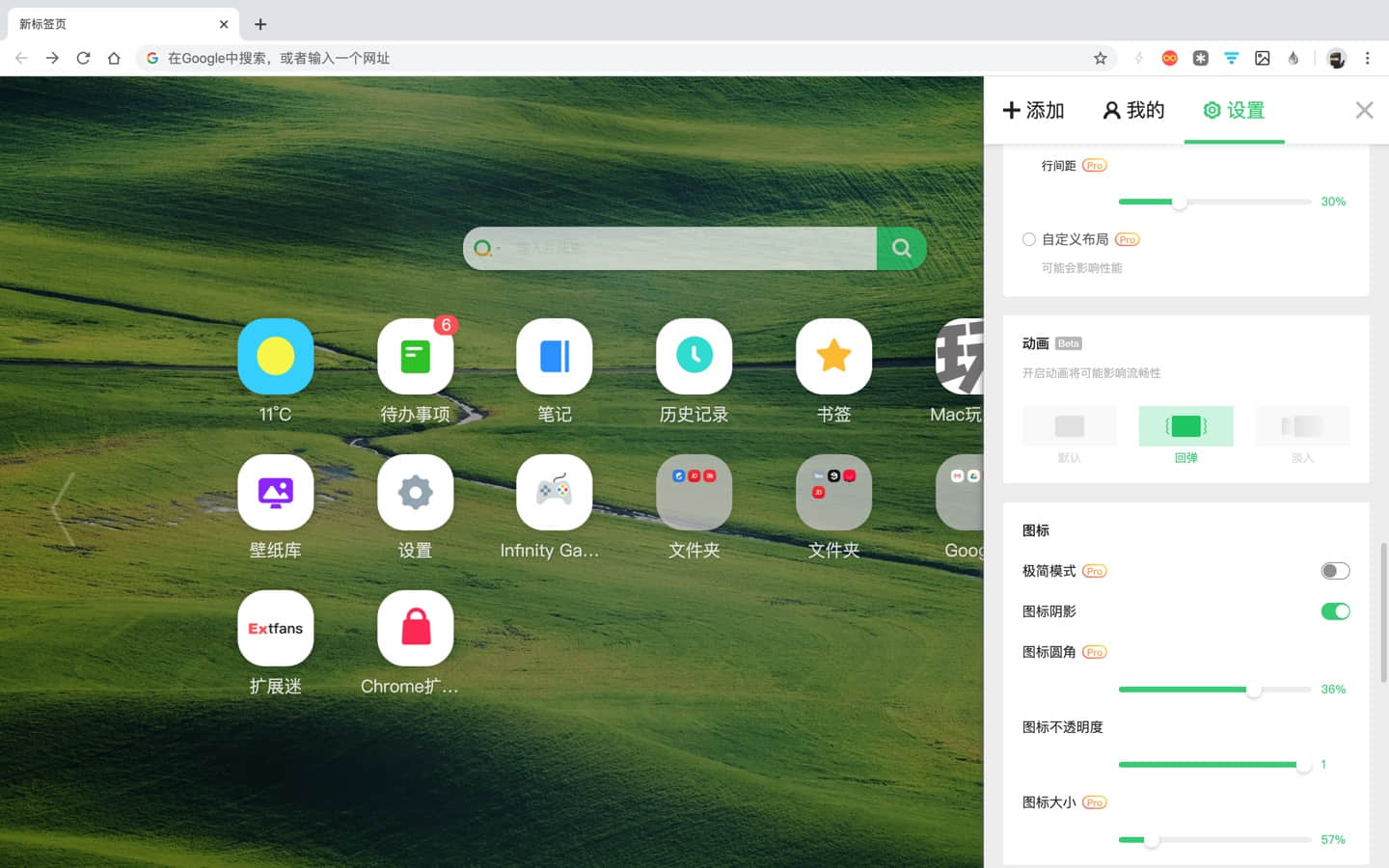Click the 30% value of 行间距
Image resolution: width=1389 pixels, height=868 pixels.
(1333, 202)
